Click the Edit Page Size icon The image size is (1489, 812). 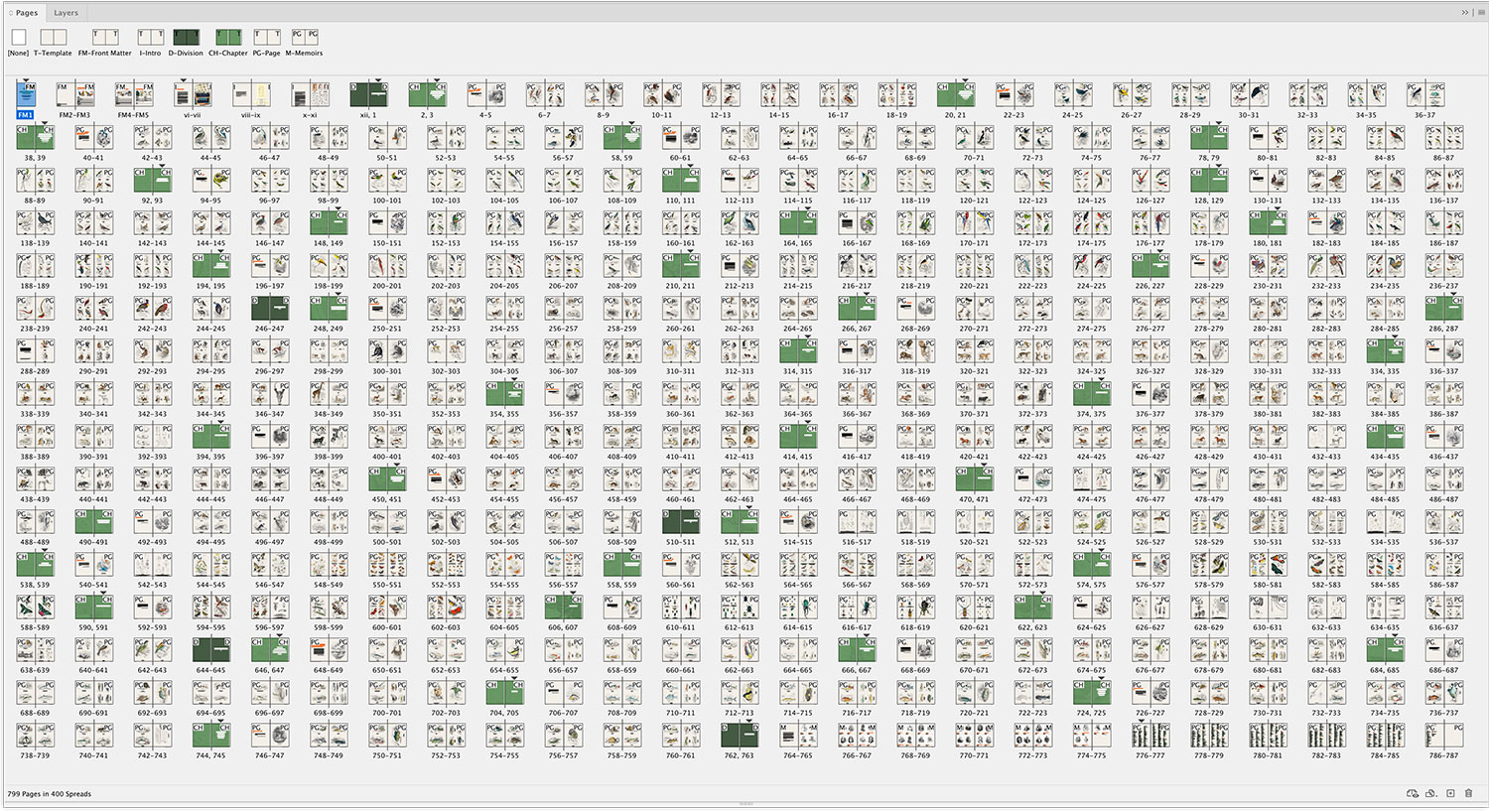pos(1430,794)
